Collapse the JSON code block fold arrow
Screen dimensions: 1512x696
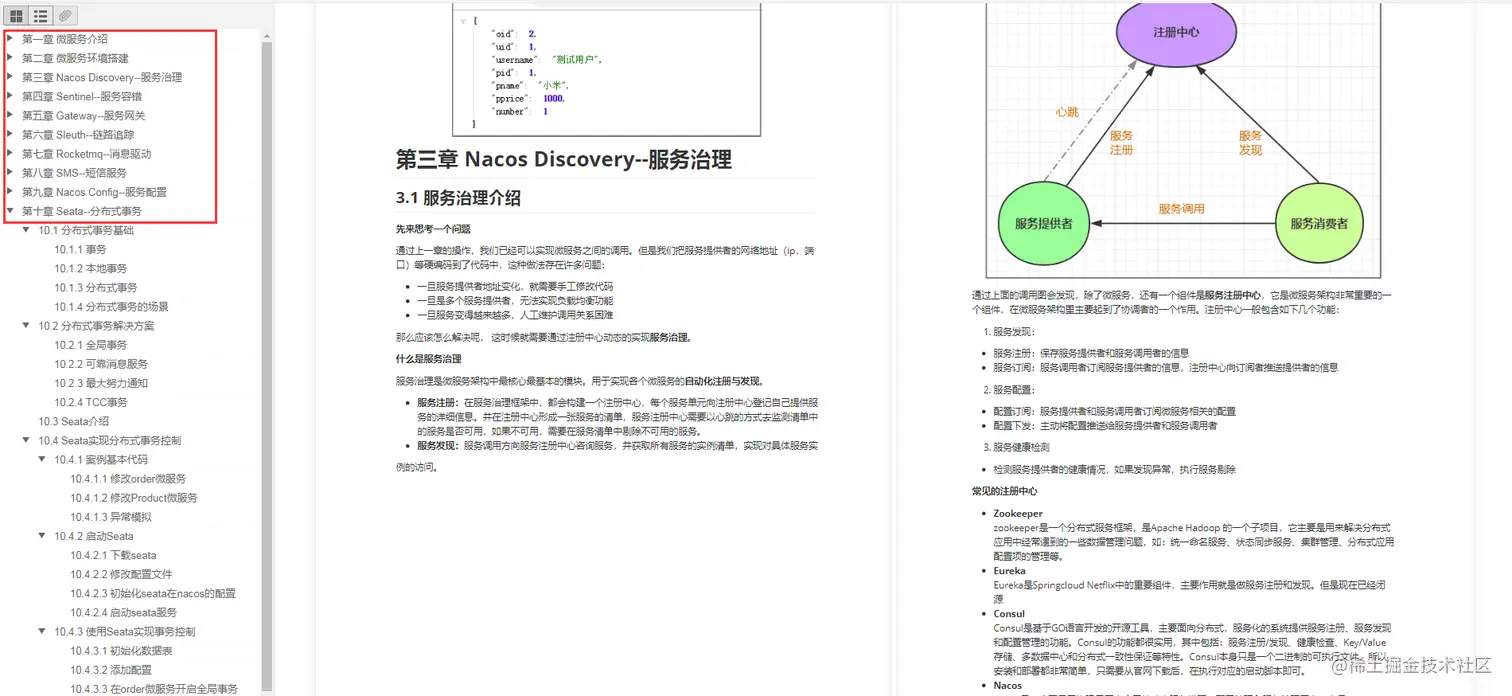(462, 20)
